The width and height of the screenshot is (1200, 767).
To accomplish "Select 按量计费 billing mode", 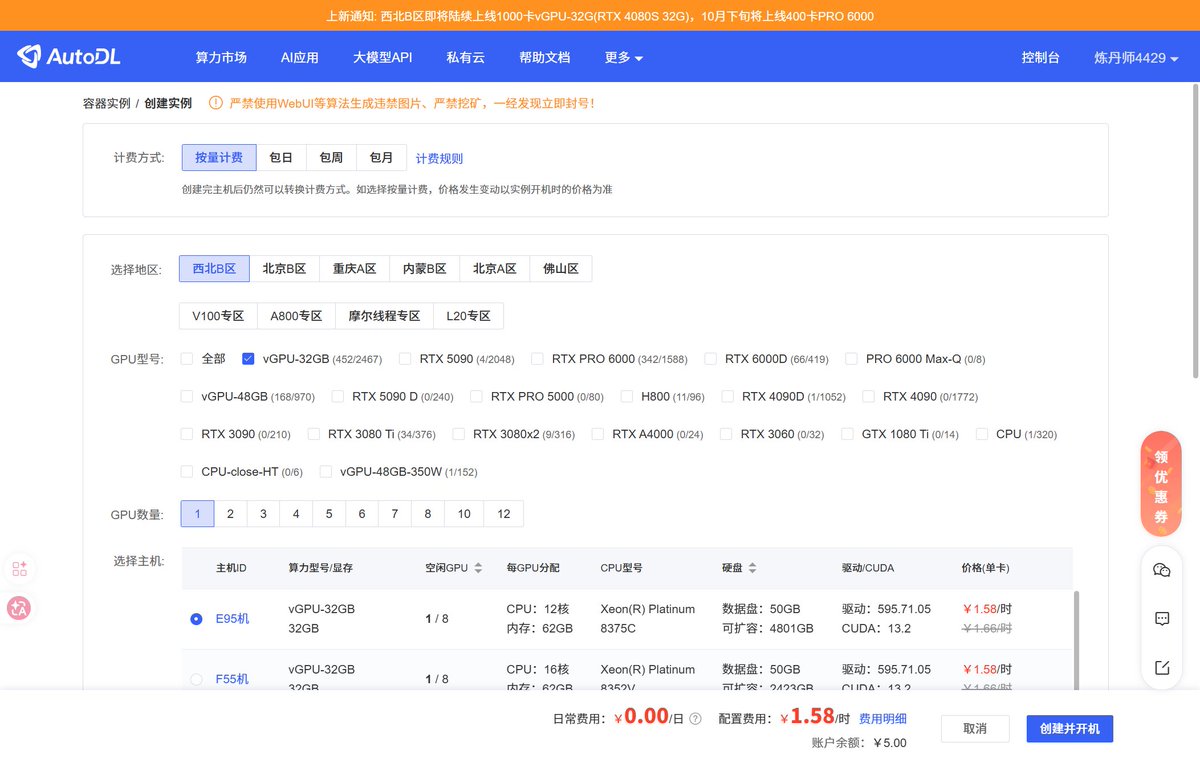I will pyautogui.click(x=219, y=158).
